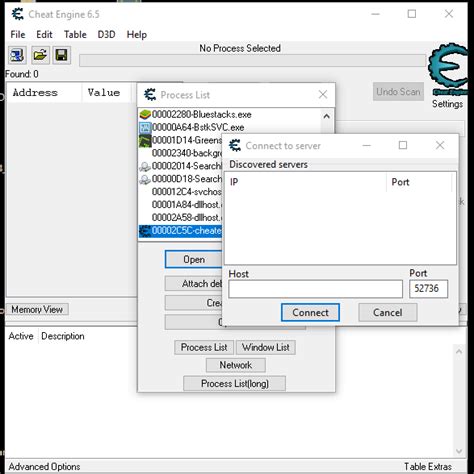Screen dimensions: 474x474
Task: Click the 00000D18-Search process icon
Action: pos(145,179)
